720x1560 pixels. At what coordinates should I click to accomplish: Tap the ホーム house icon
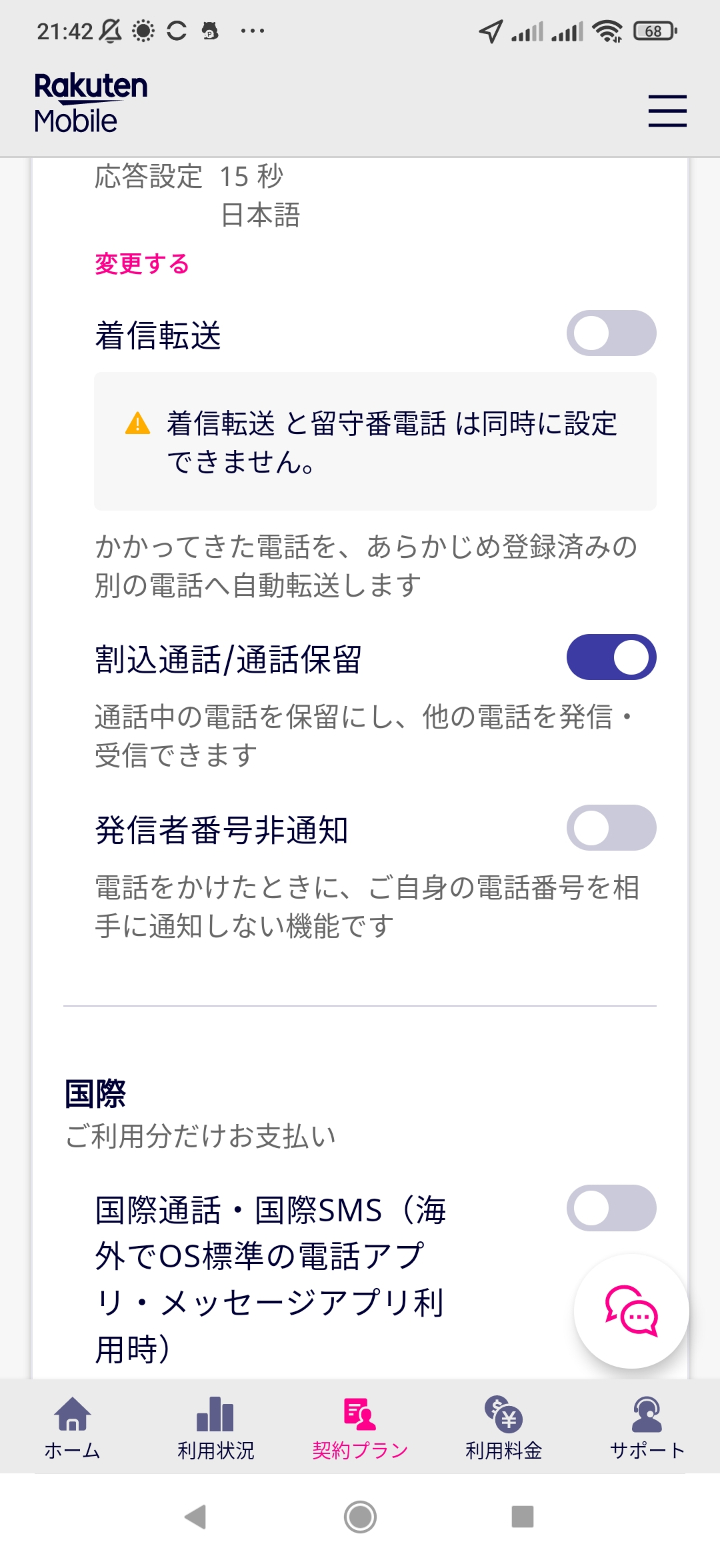72,1414
